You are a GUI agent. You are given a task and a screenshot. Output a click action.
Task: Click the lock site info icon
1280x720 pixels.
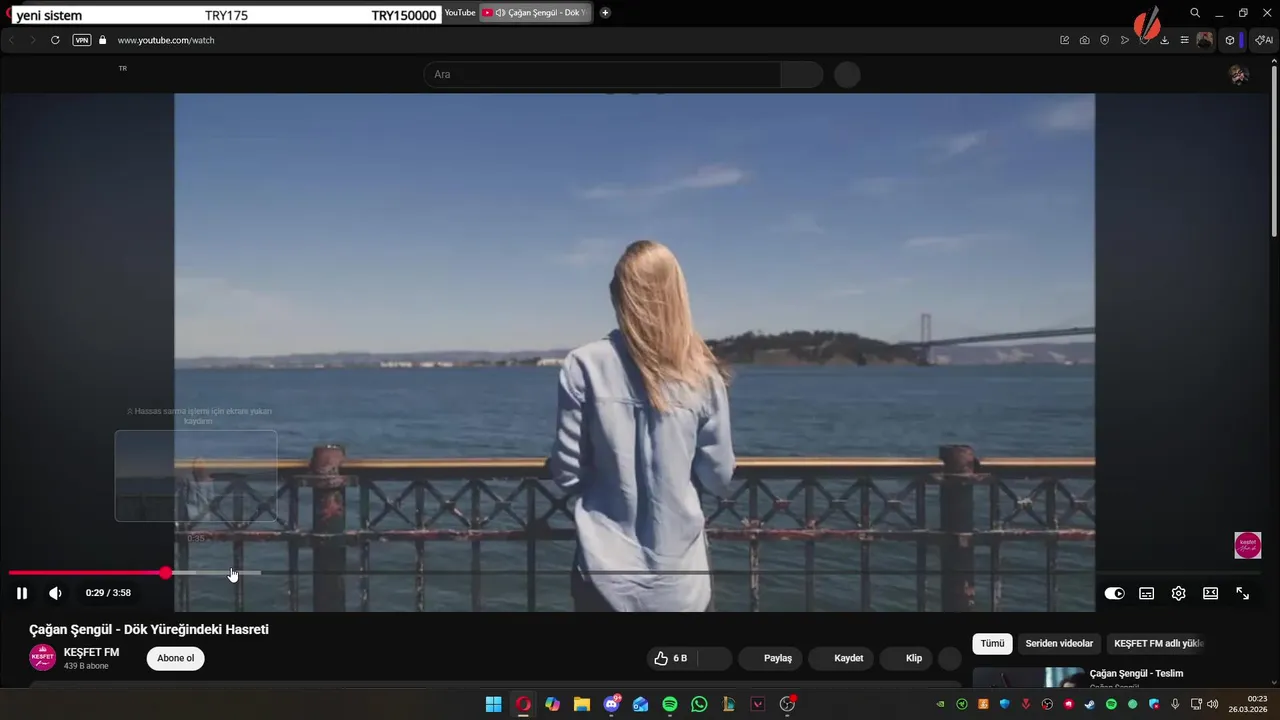tap(102, 40)
